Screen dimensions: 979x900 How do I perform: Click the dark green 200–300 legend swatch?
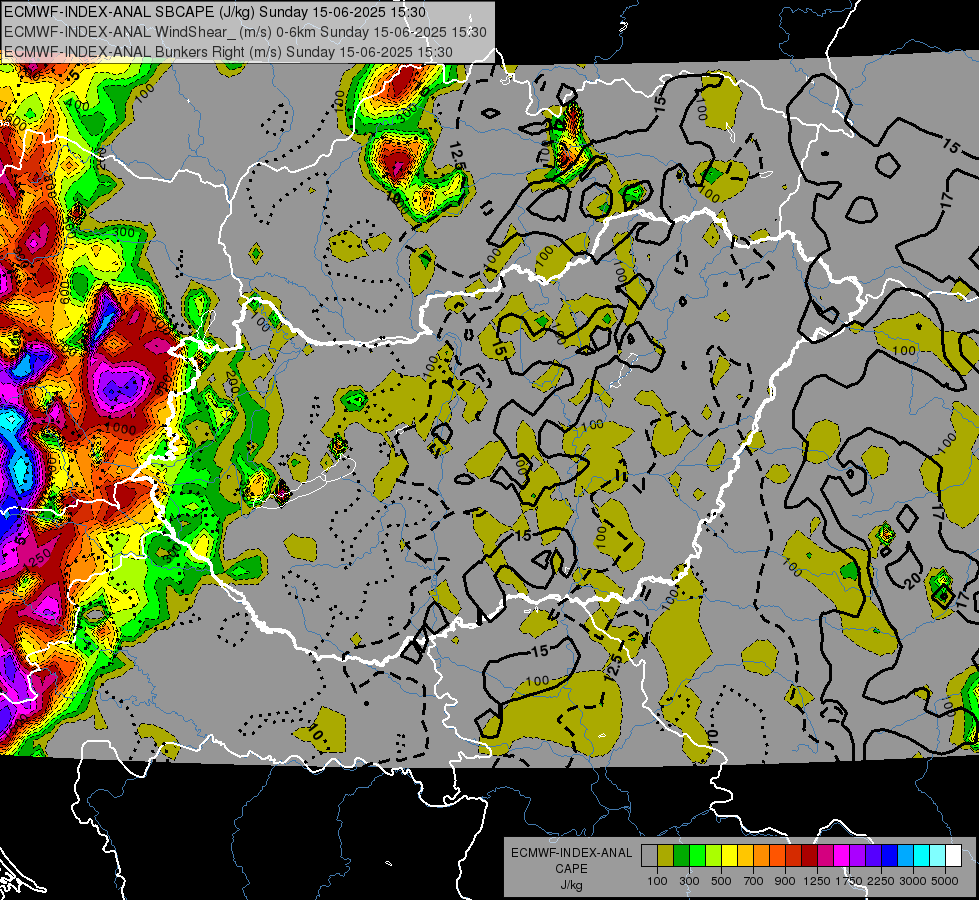pyautogui.click(x=681, y=856)
